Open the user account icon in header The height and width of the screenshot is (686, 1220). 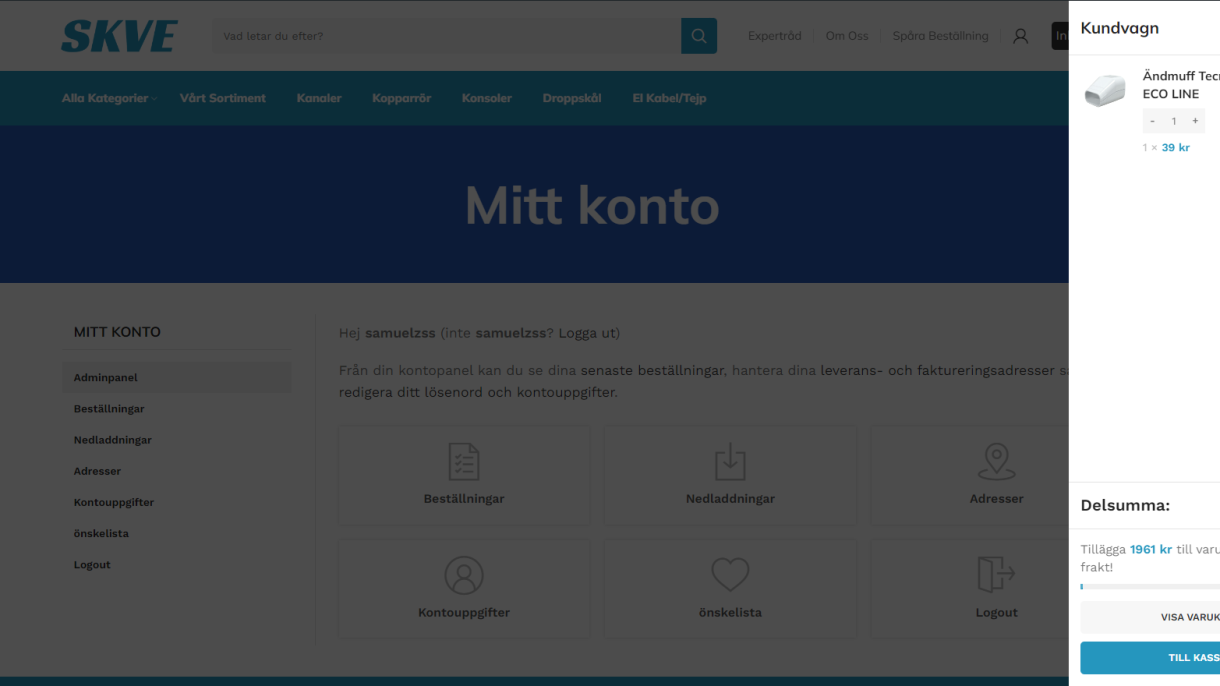(x=1020, y=36)
